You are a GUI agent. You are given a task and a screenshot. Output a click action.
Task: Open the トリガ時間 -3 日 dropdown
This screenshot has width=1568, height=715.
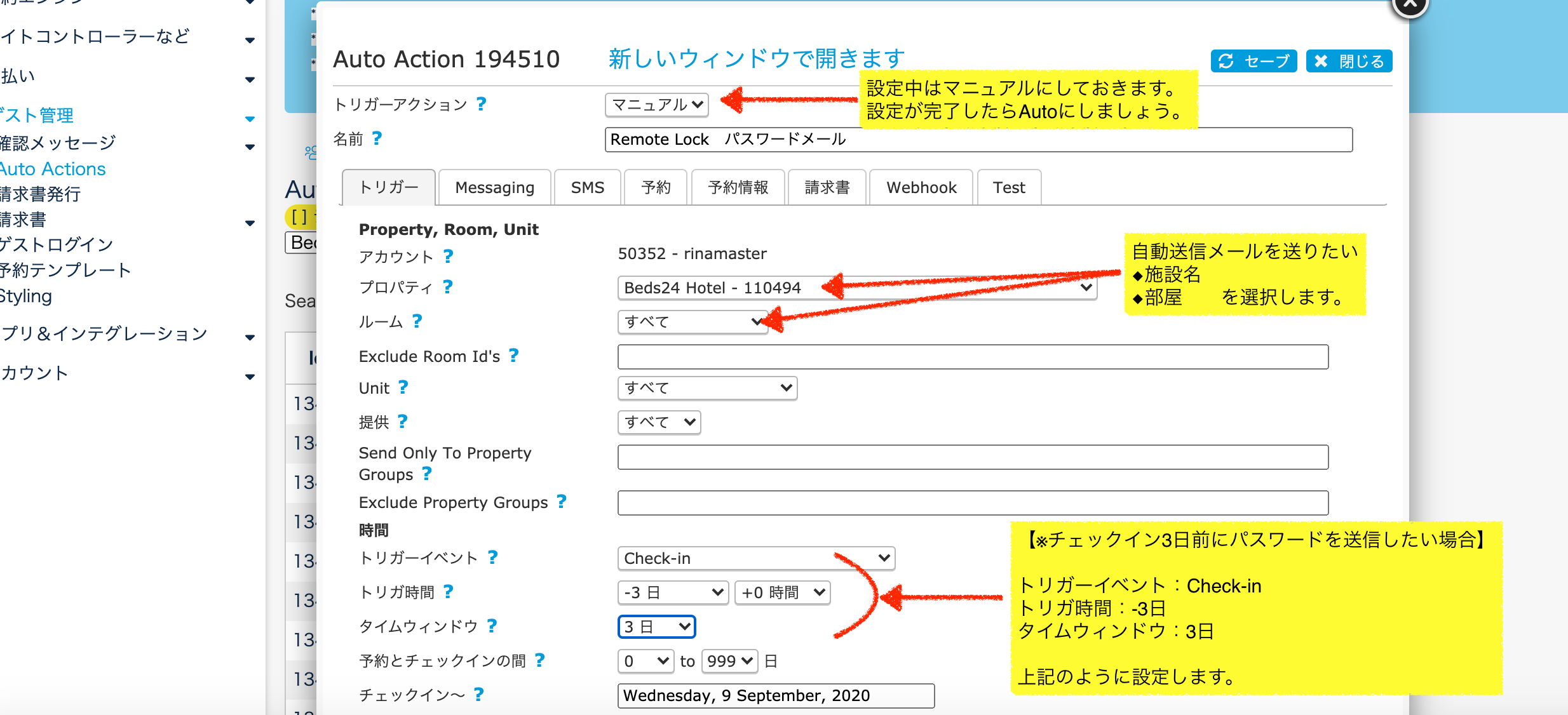point(673,592)
